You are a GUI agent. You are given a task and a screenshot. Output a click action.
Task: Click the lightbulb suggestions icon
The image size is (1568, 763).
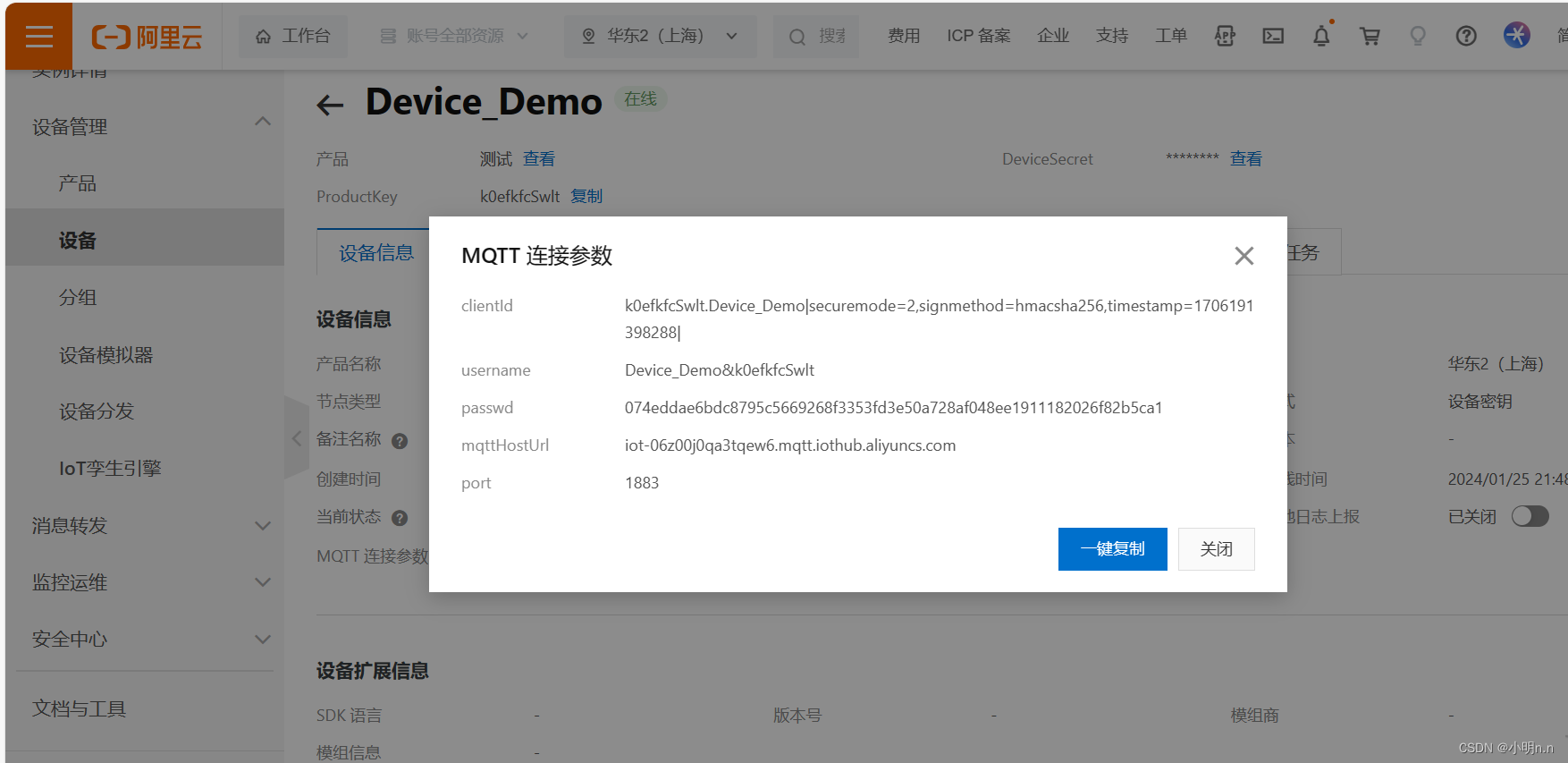(x=1418, y=36)
